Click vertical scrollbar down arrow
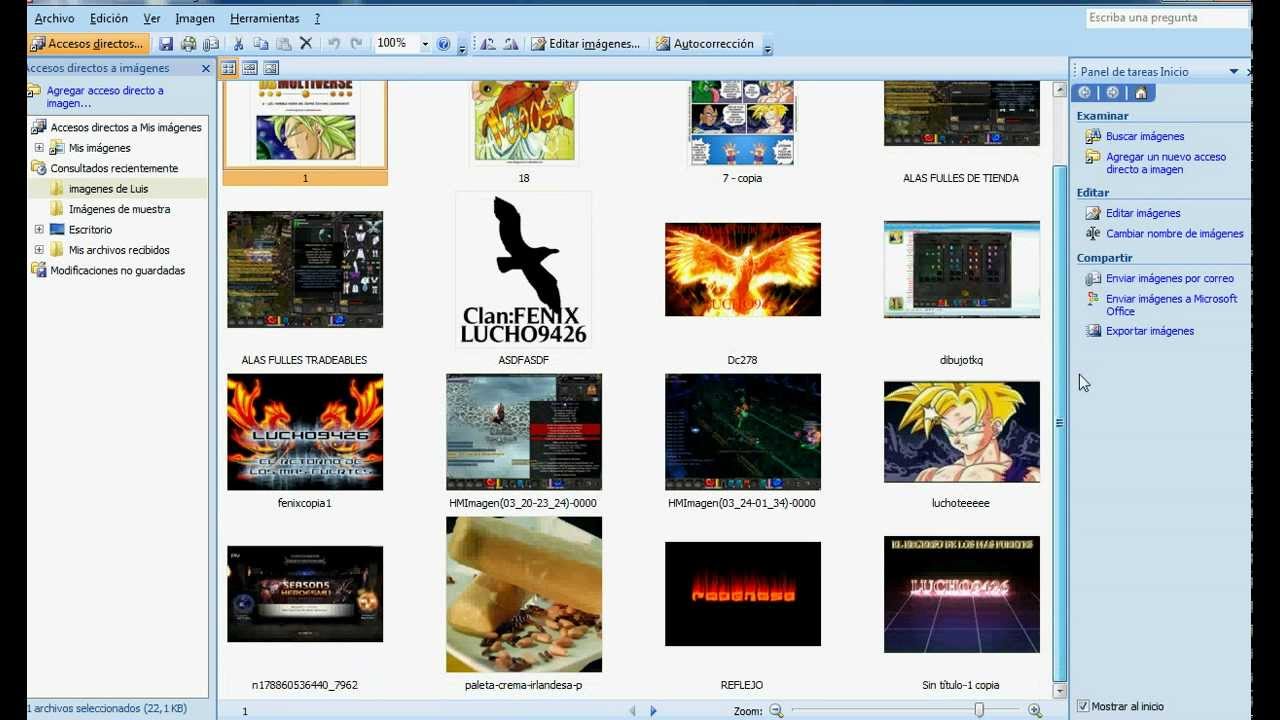 1059,691
